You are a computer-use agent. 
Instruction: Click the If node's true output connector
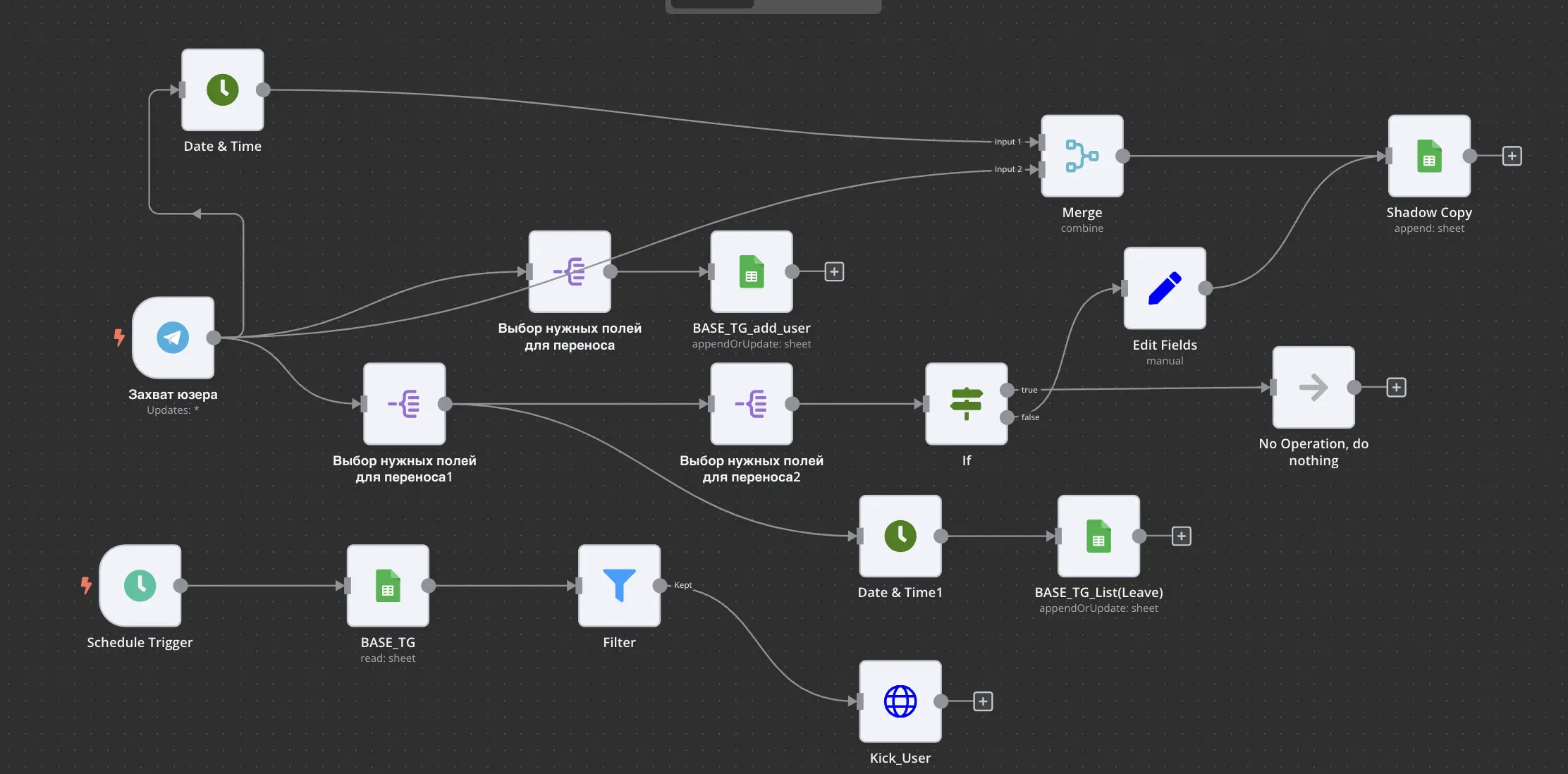click(x=1007, y=390)
